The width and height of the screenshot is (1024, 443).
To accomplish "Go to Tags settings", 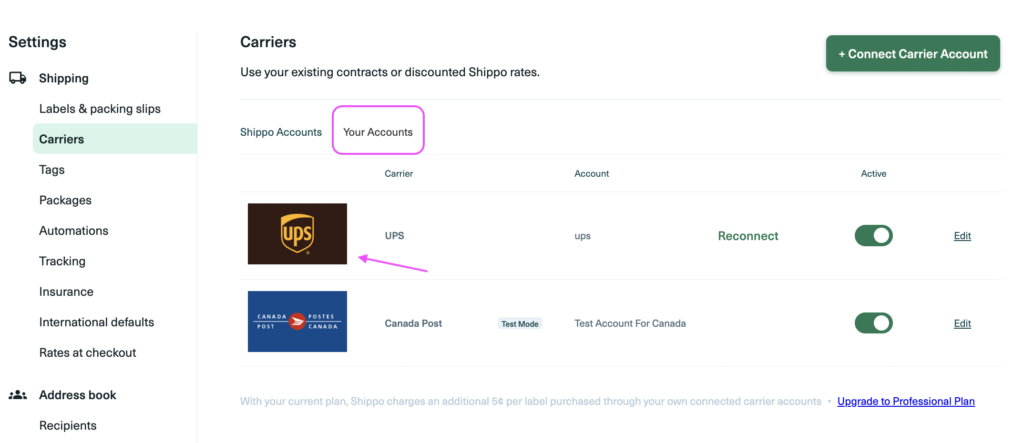I will (53, 170).
